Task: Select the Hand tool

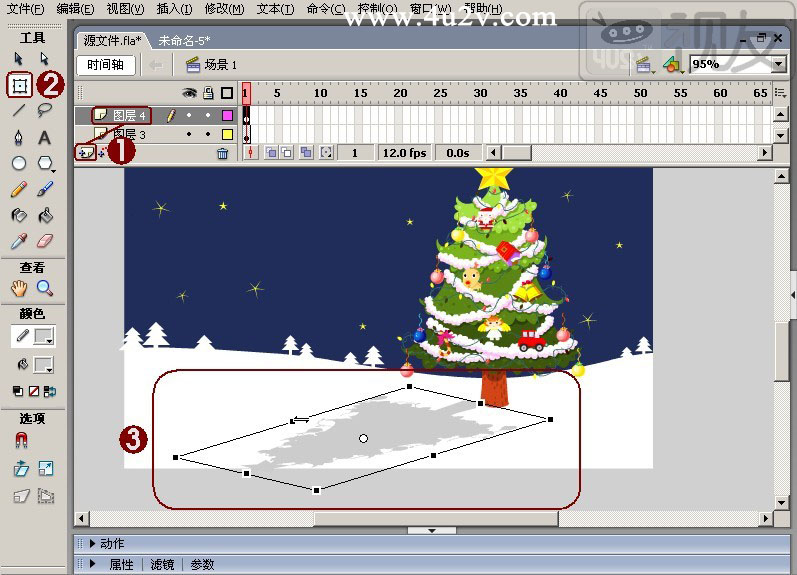Action: click(x=18, y=288)
